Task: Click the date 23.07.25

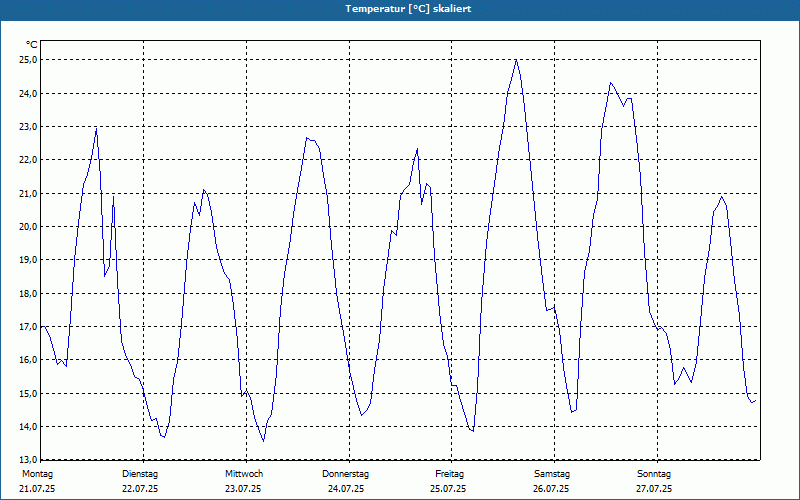Action: coord(243,489)
